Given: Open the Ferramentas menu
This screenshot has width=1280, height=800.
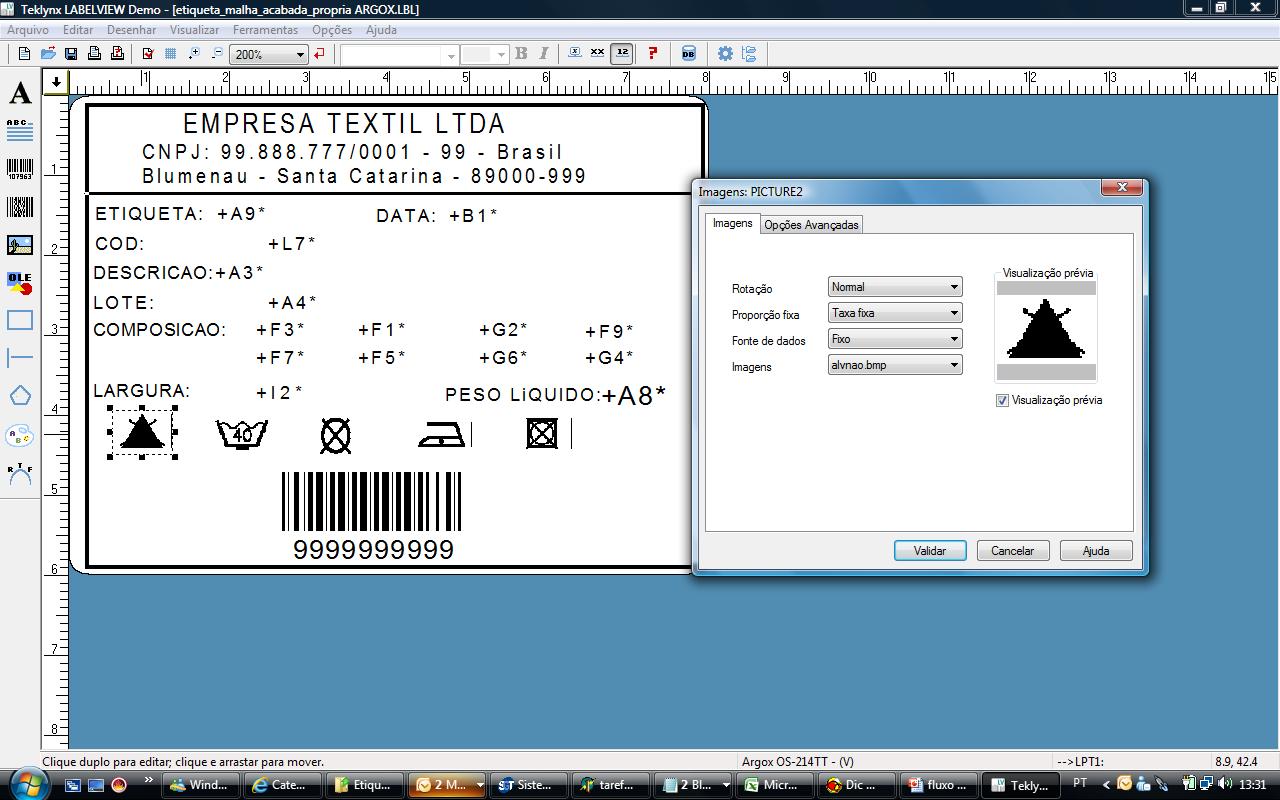Looking at the screenshot, I should [265, 30].
